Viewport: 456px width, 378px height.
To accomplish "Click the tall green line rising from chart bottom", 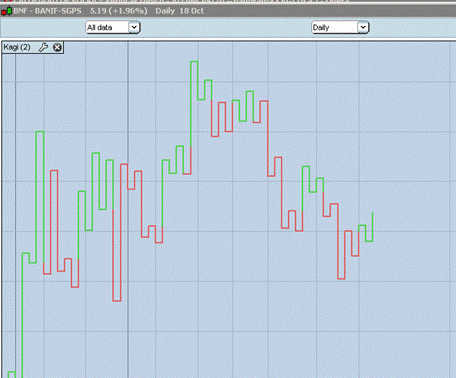I will tap(22, 315).
